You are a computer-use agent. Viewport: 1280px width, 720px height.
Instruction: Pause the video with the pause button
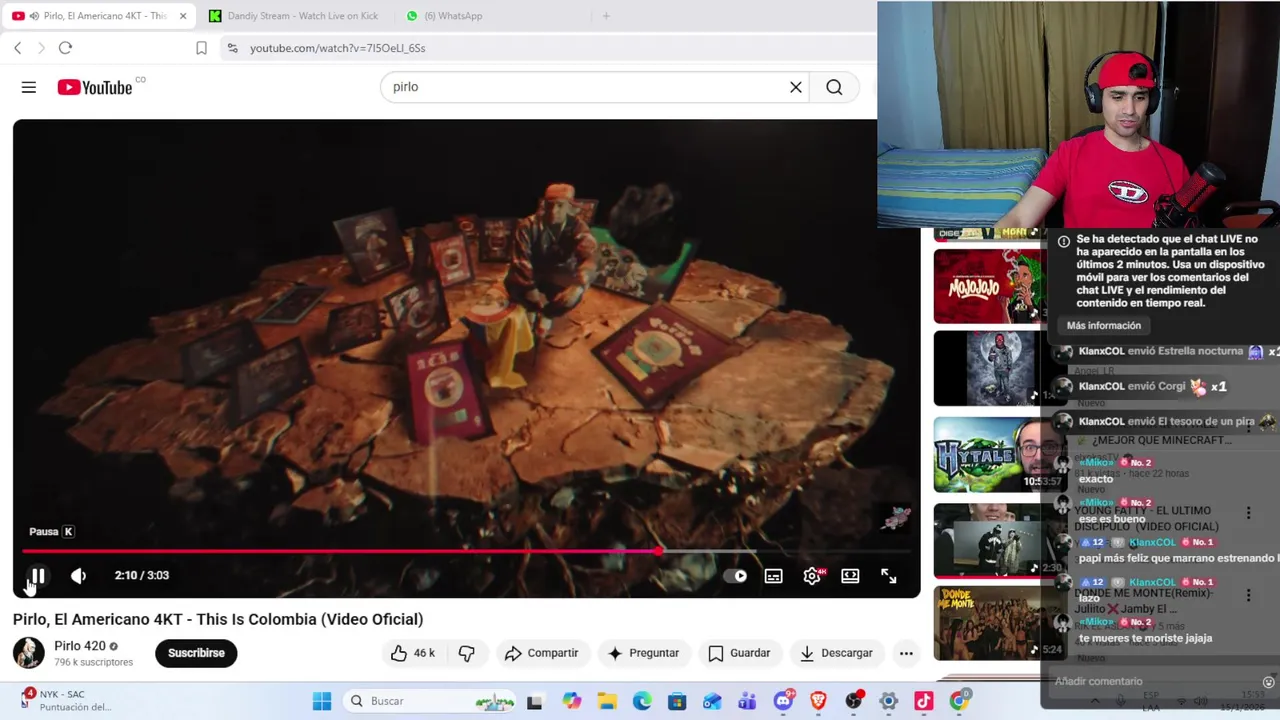tap(37, 575)
